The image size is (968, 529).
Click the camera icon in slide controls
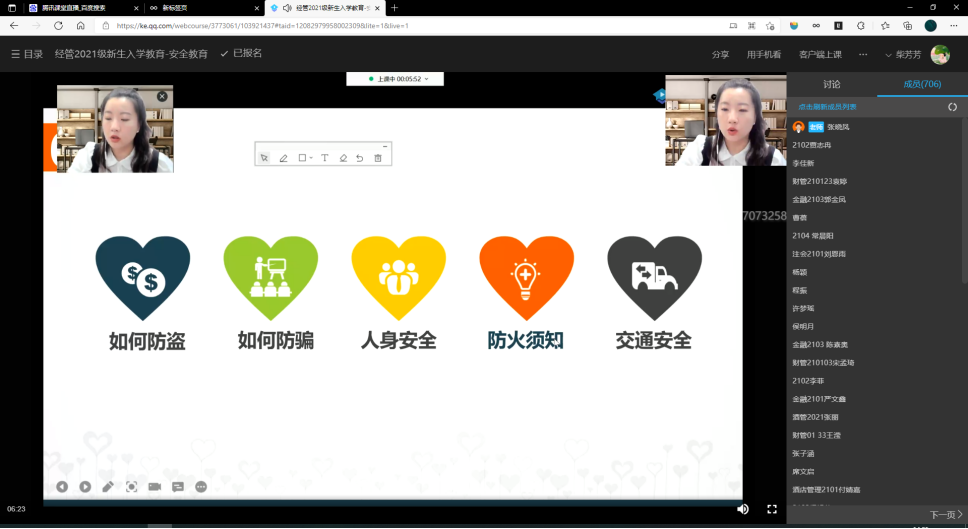pyautogui.click(x=155, y=487)
